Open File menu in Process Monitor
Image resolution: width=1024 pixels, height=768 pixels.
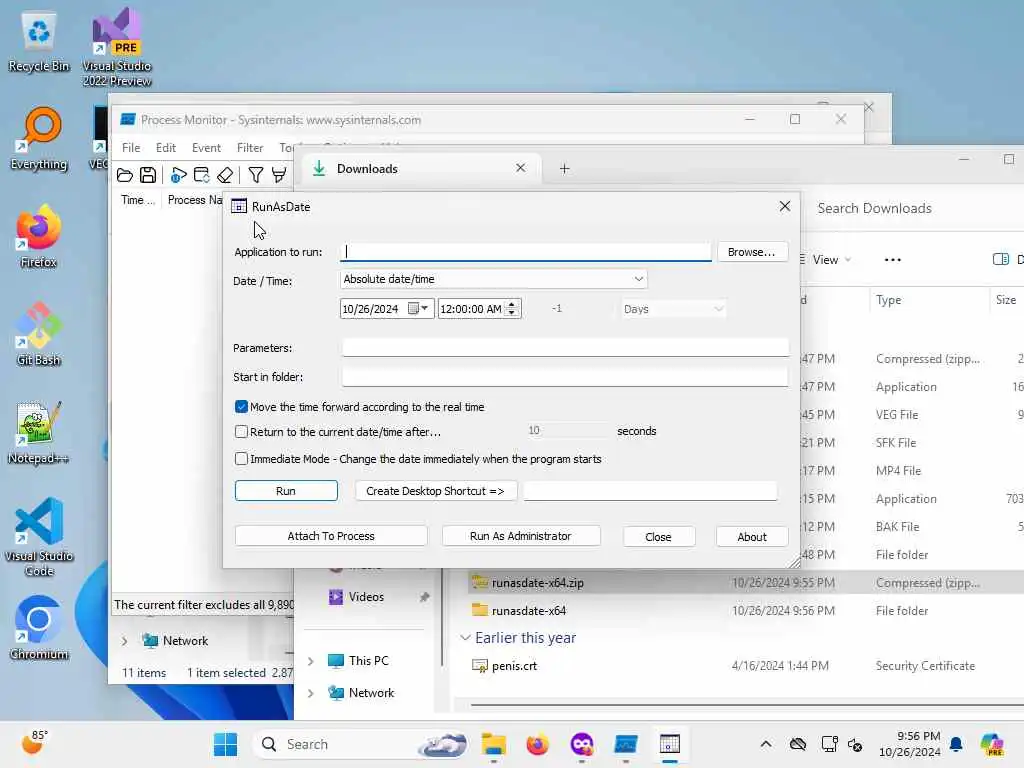pos(131,148)
